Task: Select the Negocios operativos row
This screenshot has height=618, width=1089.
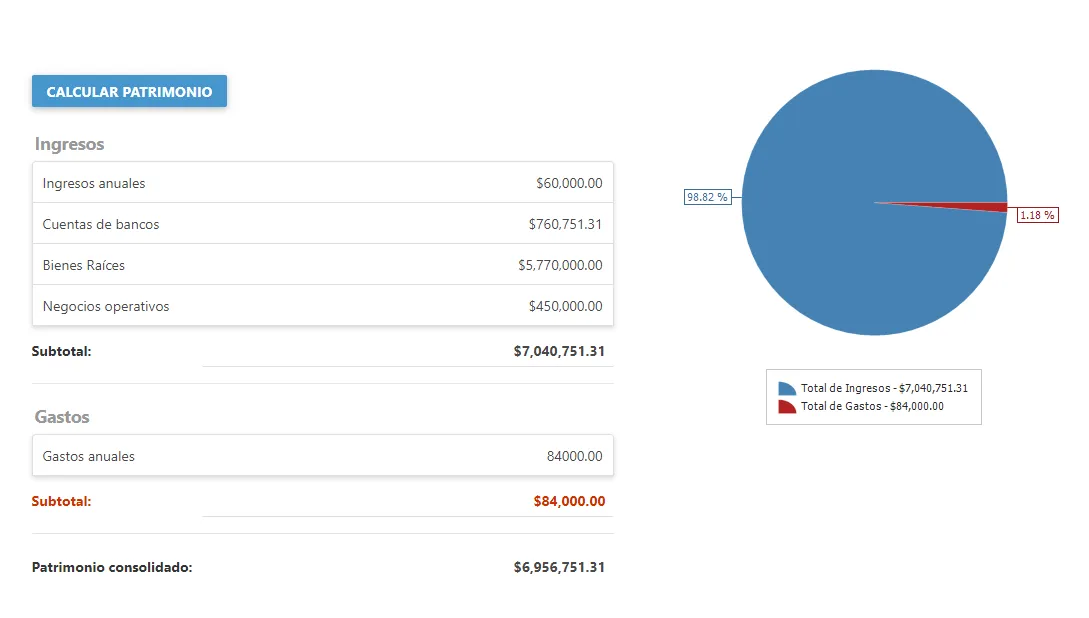Action: [x=322, y=306]
